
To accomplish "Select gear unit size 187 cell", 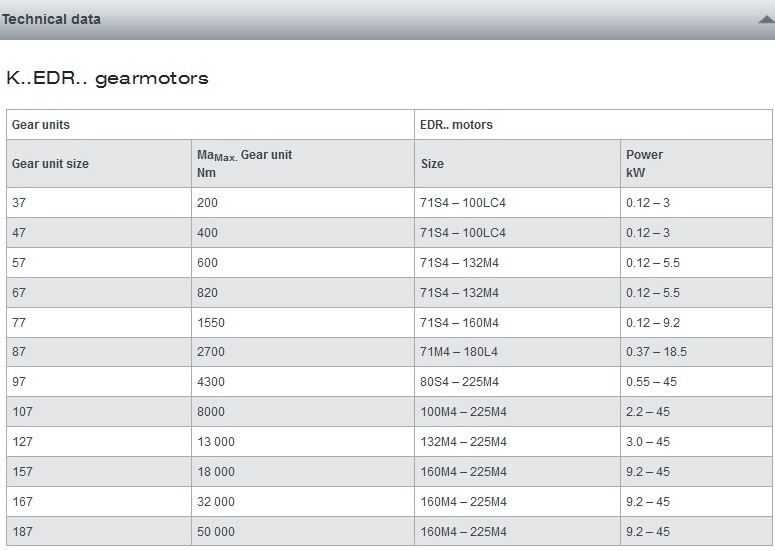I will 99,532.
